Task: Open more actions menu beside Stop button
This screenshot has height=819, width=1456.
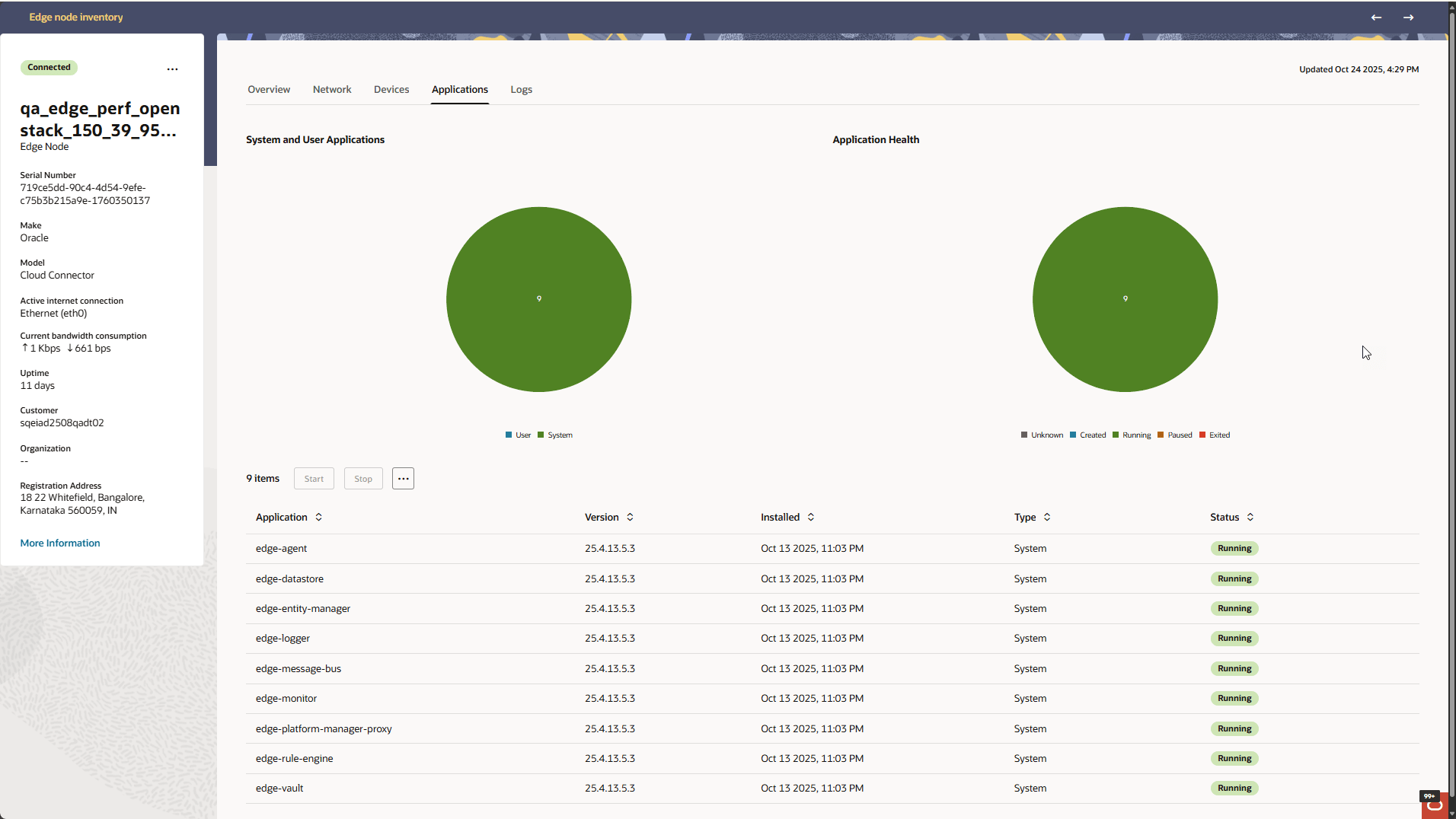Action: (402, 478)
